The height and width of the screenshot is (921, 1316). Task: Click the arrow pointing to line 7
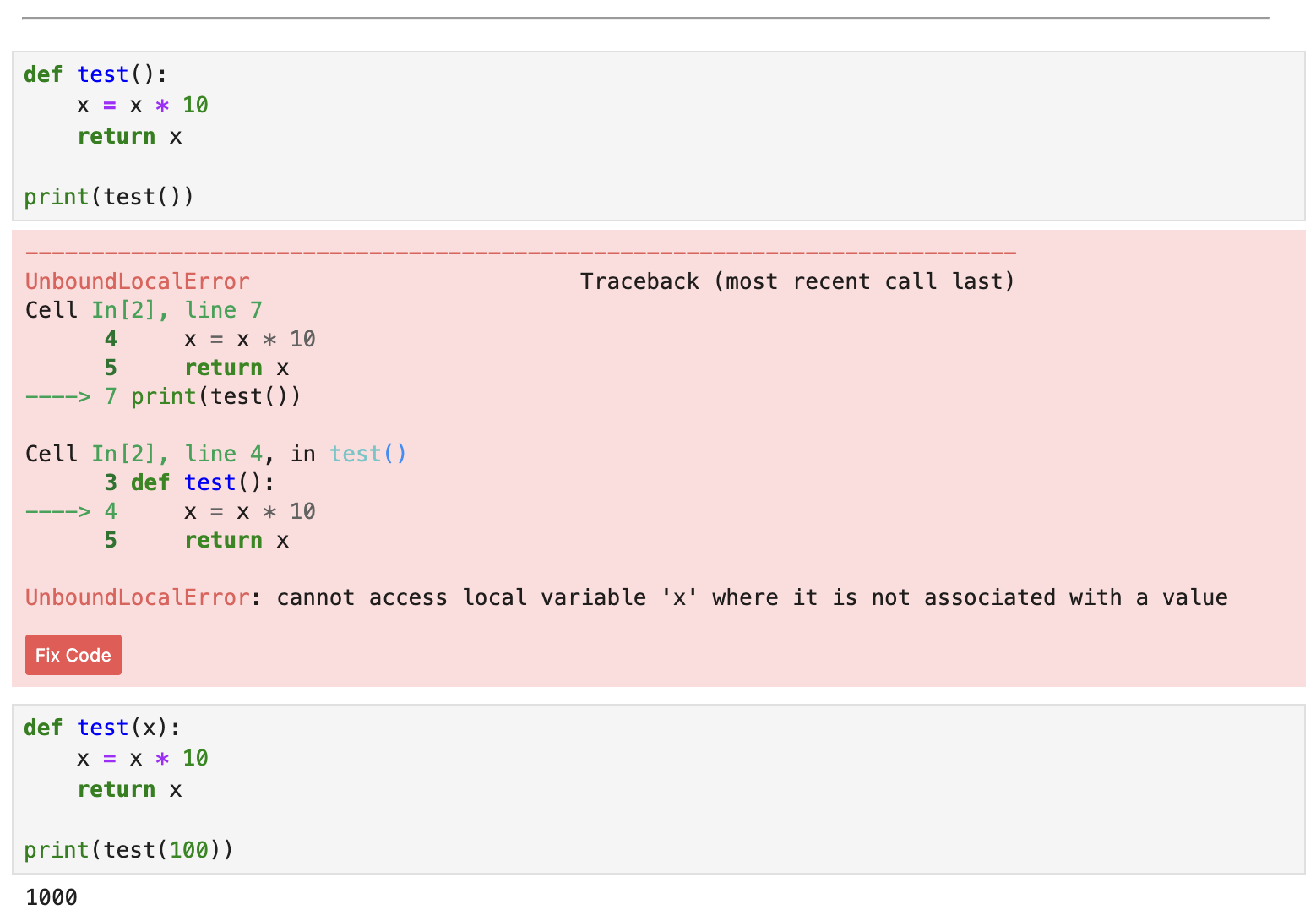click(58, 396)
